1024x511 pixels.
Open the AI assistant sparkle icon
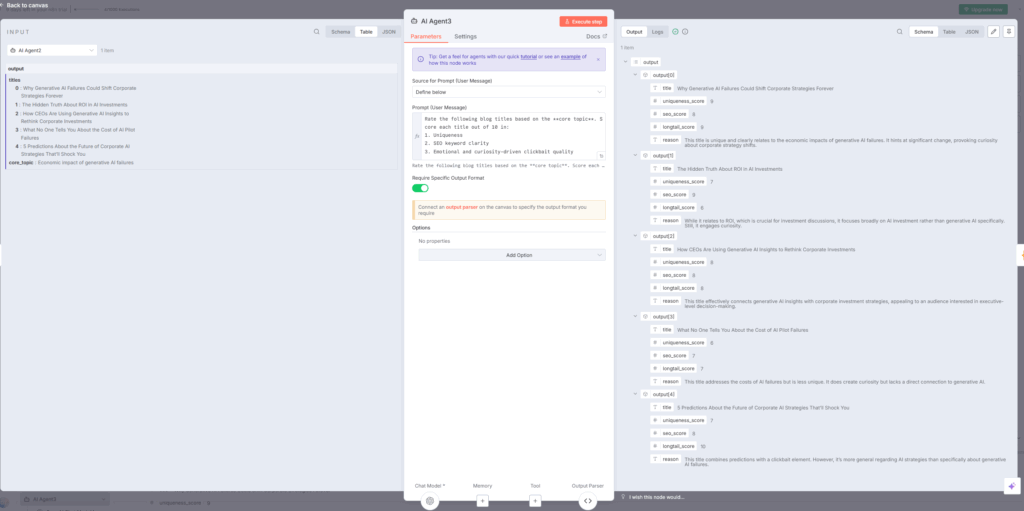point(1010,484)
